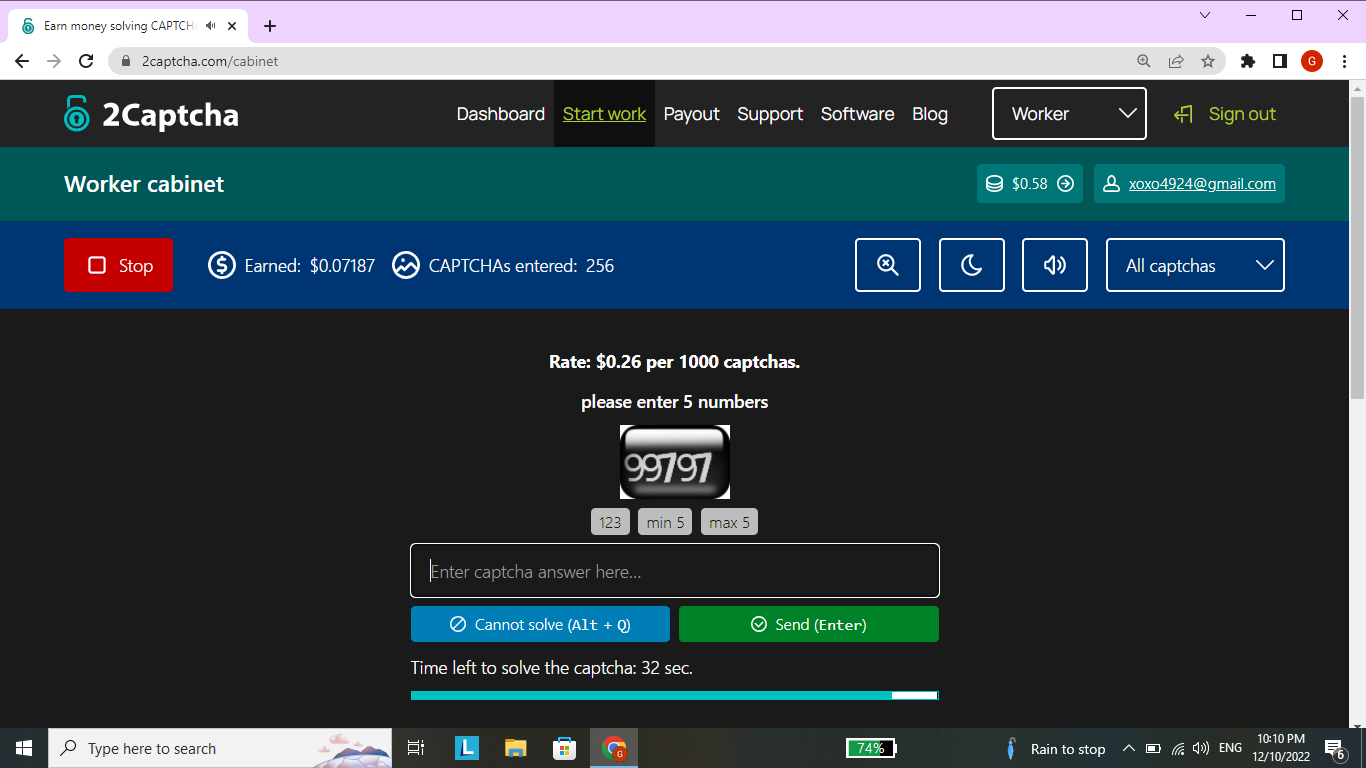Go back with the browser back arrow
This screenshot has height=768, width=1366.
(22, 61)
